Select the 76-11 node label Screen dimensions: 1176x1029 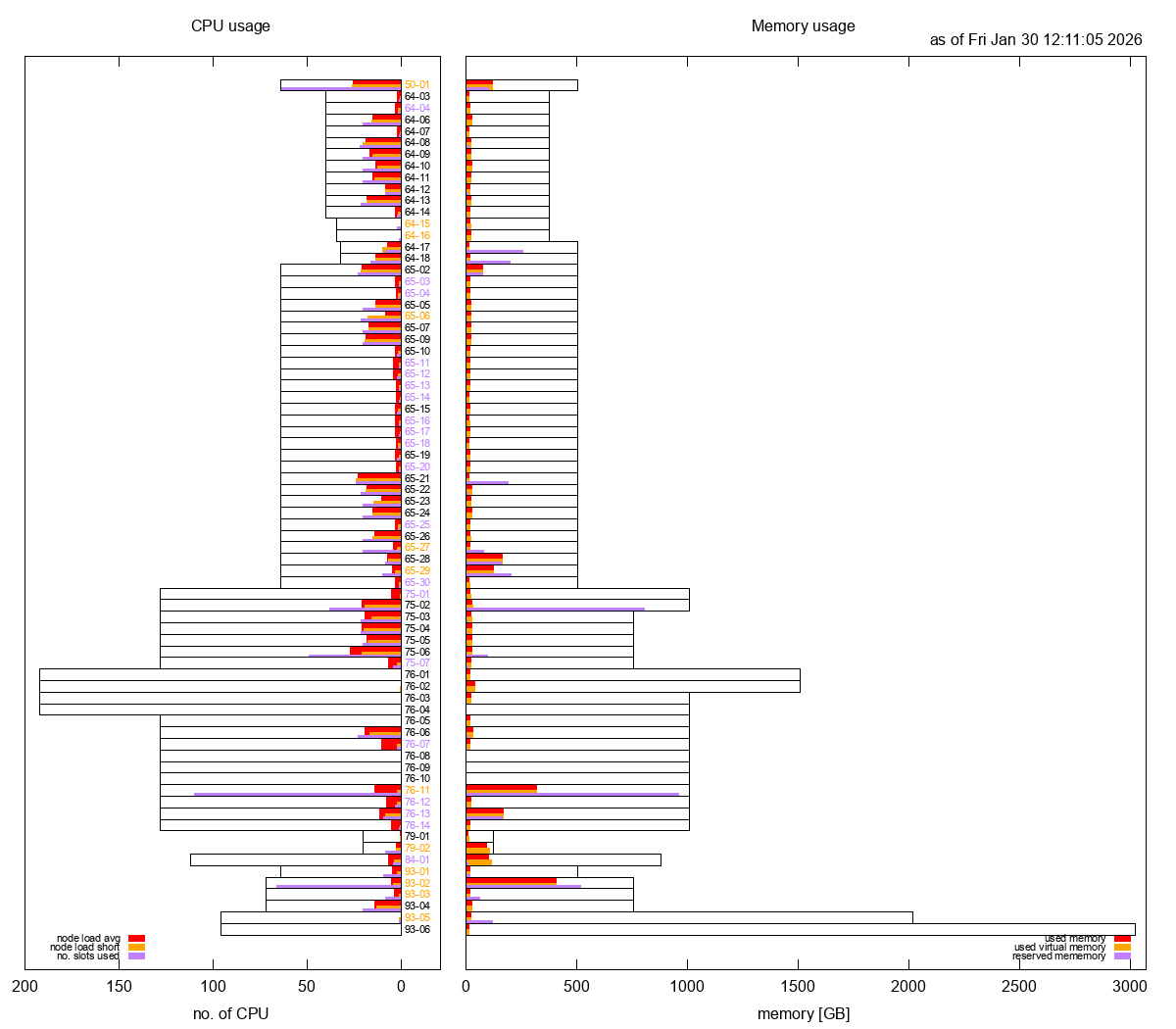click(x=416, y=791)
